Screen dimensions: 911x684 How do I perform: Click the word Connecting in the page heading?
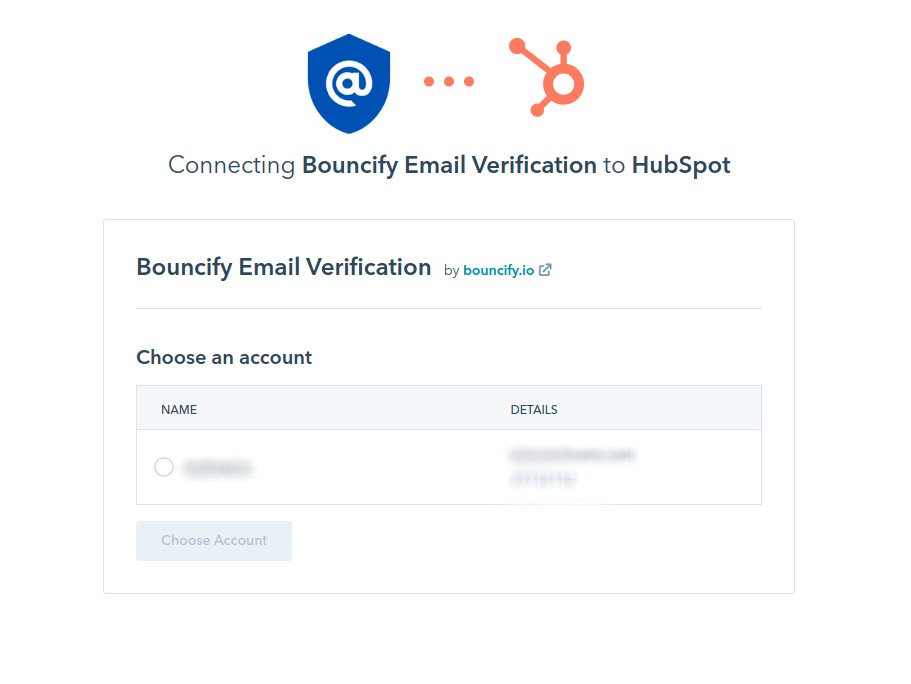point(232,165)
